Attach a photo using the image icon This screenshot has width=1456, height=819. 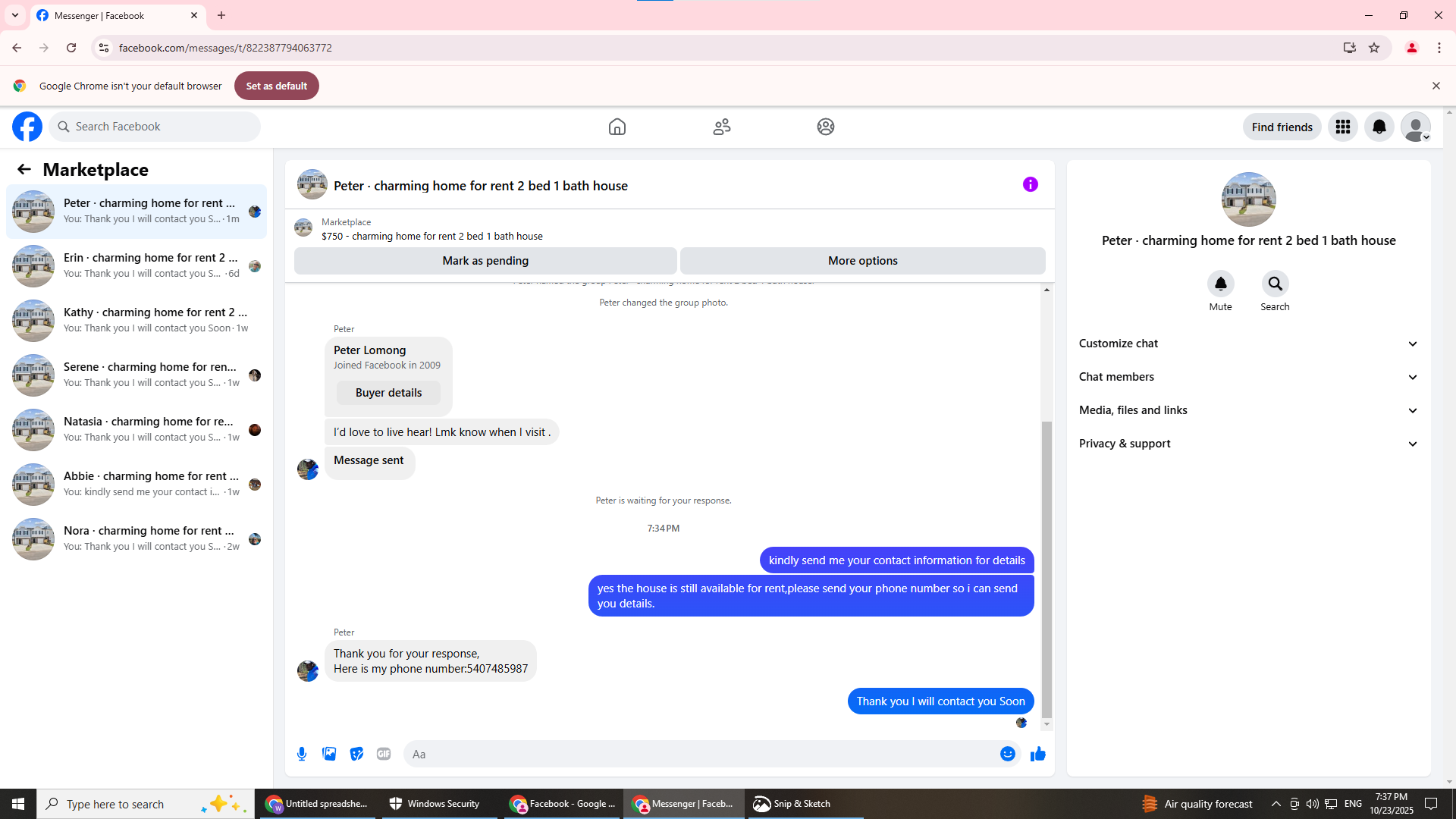point(329,754)
